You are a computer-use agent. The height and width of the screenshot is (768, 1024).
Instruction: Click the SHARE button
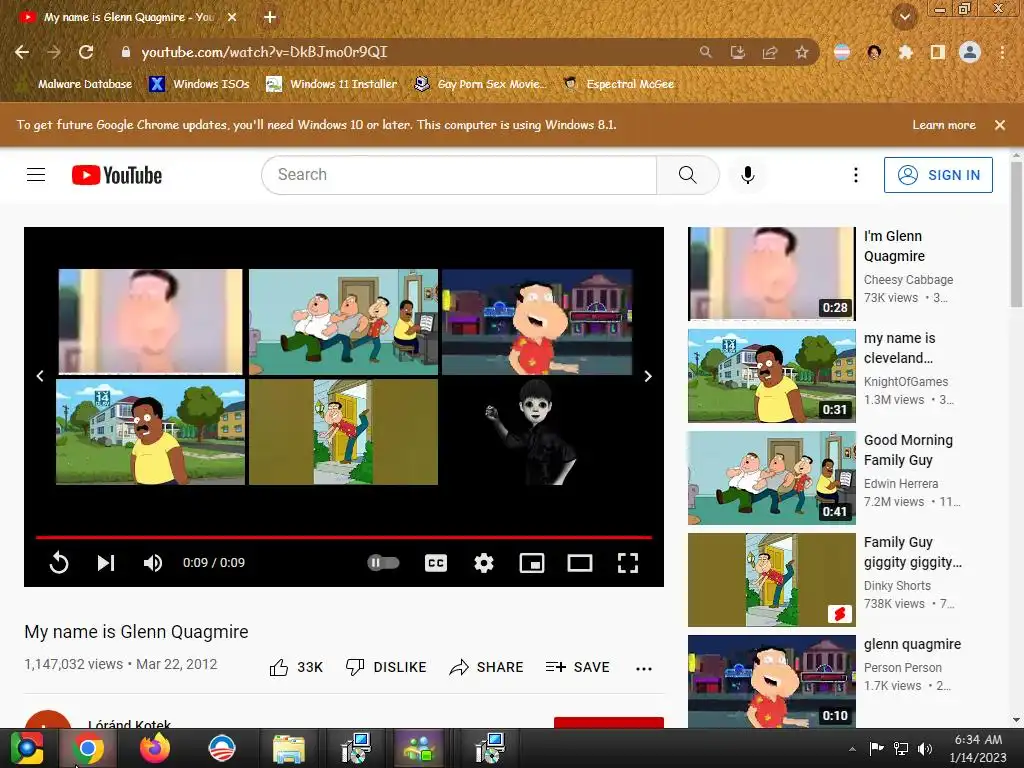tap(487, 667)
